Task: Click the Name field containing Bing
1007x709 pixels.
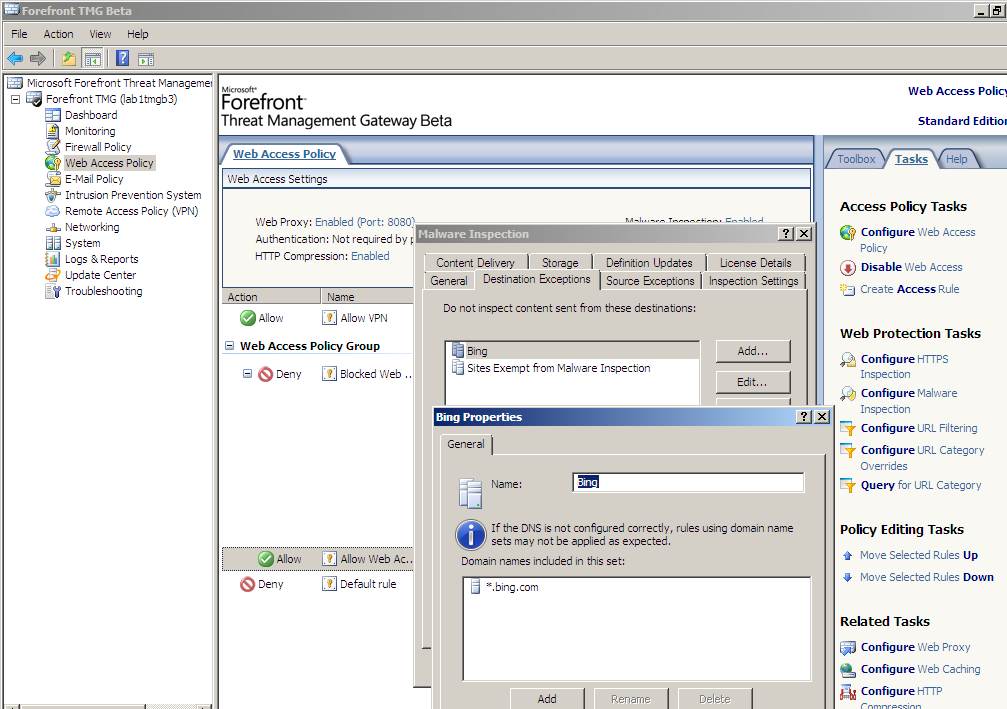Action: (688, 482)
